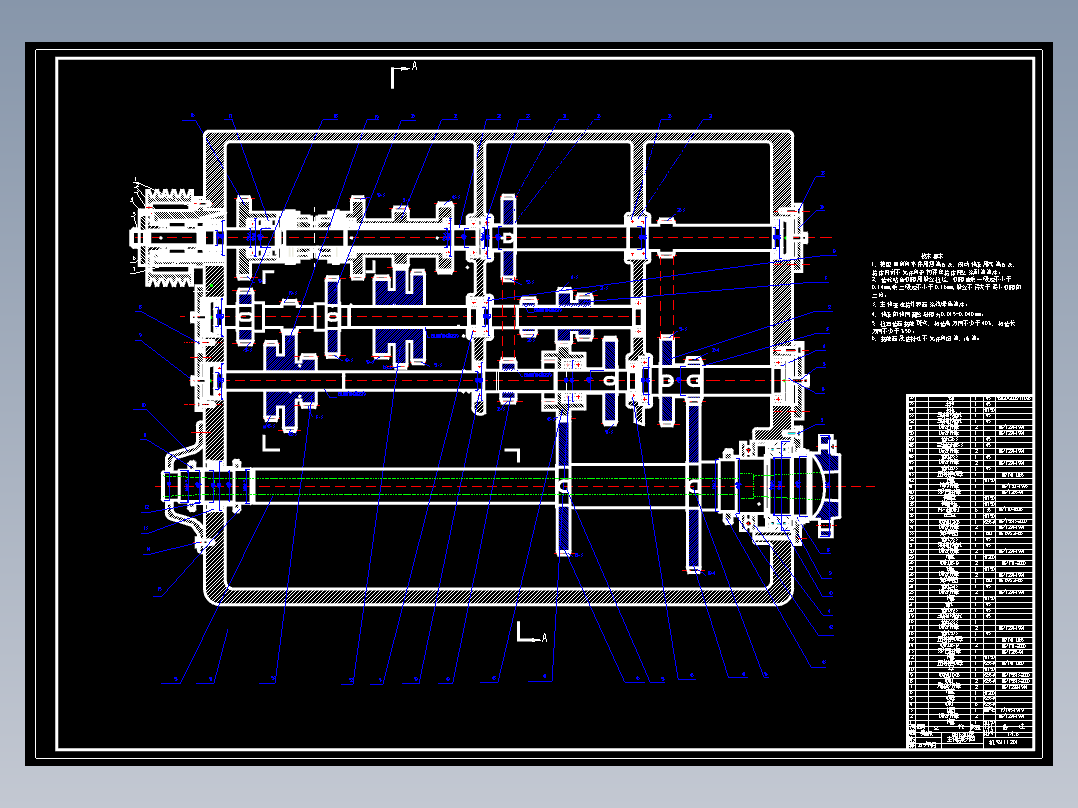The image size is (1078, 808).
Task: Select the upper section cut marker A
Action: coord(404,76)
